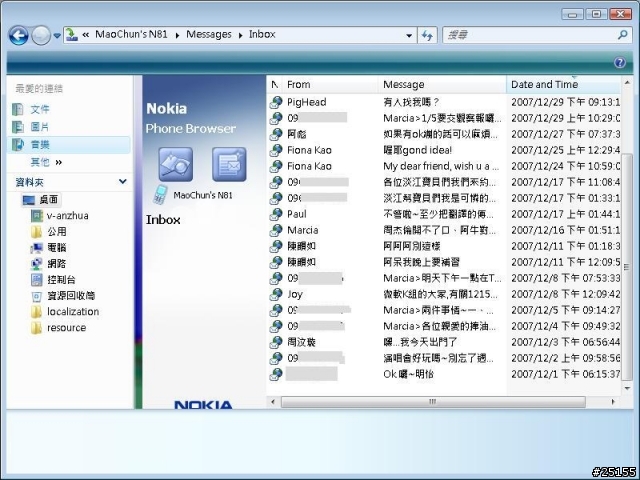
Task: Select 網路 in the folder tree
Action: [57, 263]
